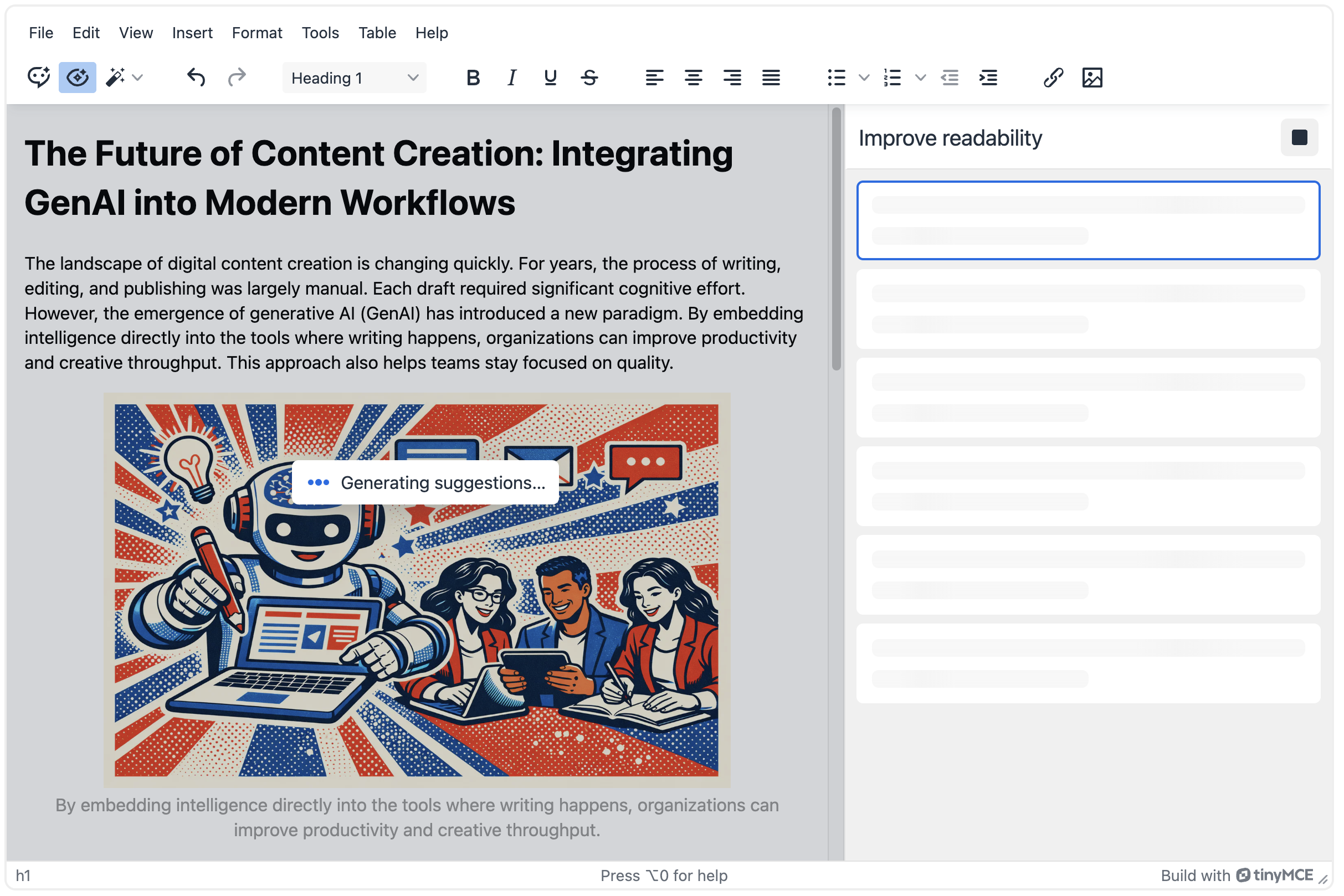Toggle italic formatting

click(511, 78)
